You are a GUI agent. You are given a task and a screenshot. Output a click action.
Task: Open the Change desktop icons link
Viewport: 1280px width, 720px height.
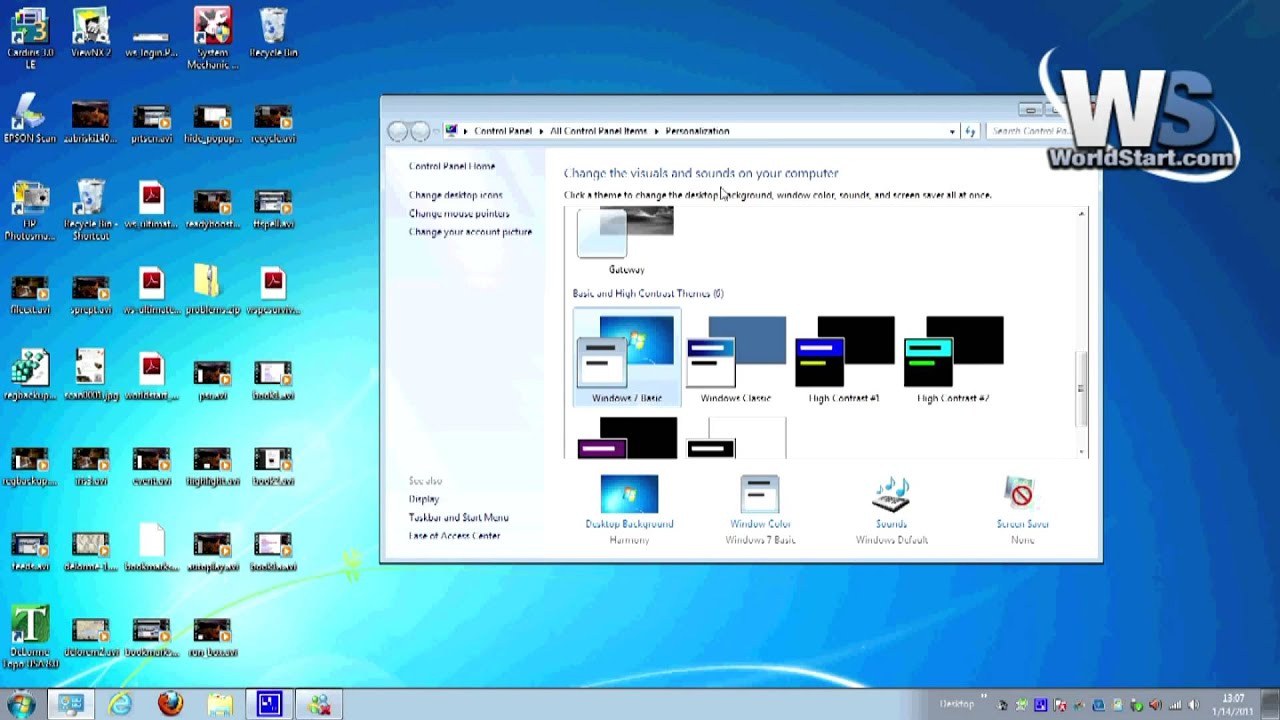click(x=455, y=195)
